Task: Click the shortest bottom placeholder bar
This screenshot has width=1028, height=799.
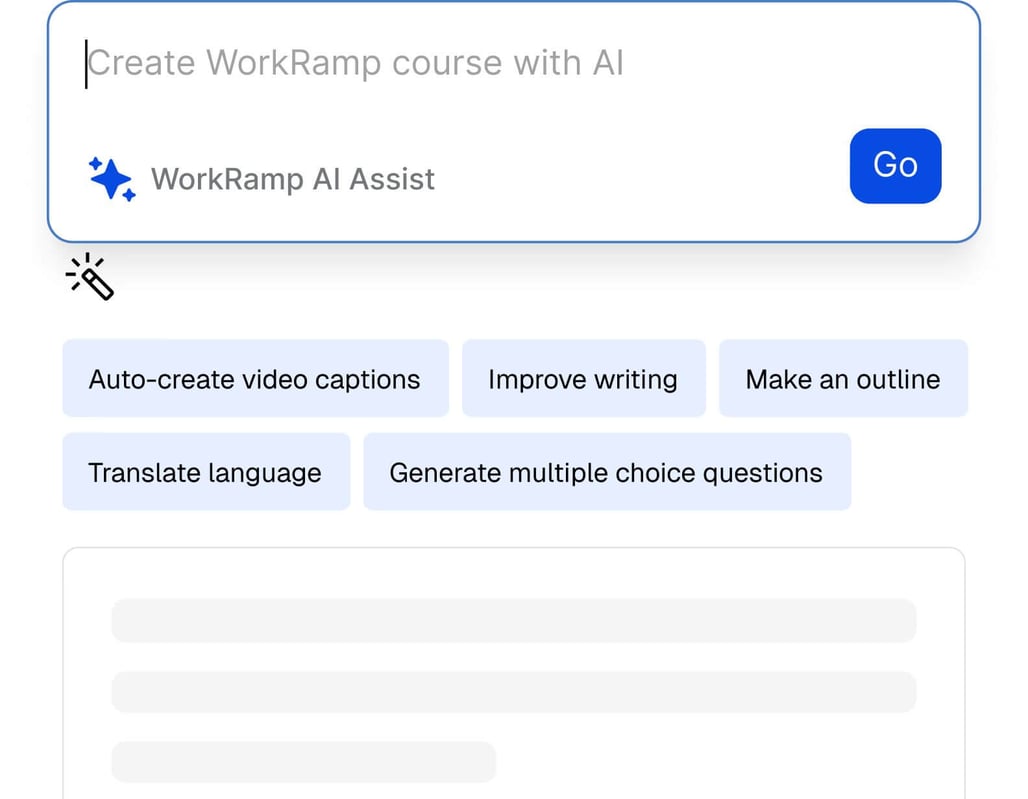Action: [x=304, y=761]
